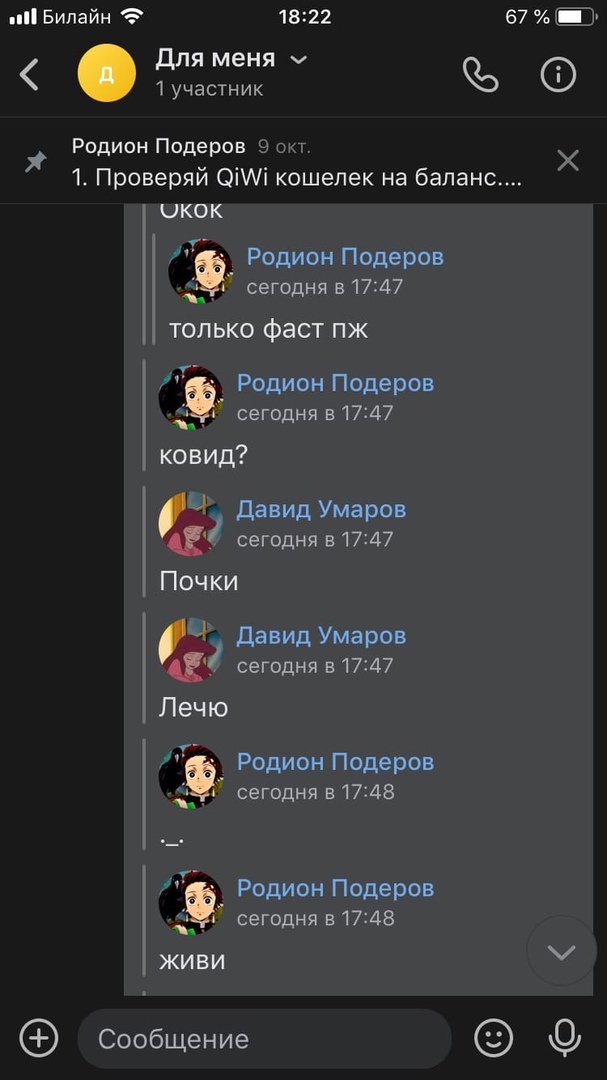
Task: Dismiss the pinned message with X
Action: (568, 161)
